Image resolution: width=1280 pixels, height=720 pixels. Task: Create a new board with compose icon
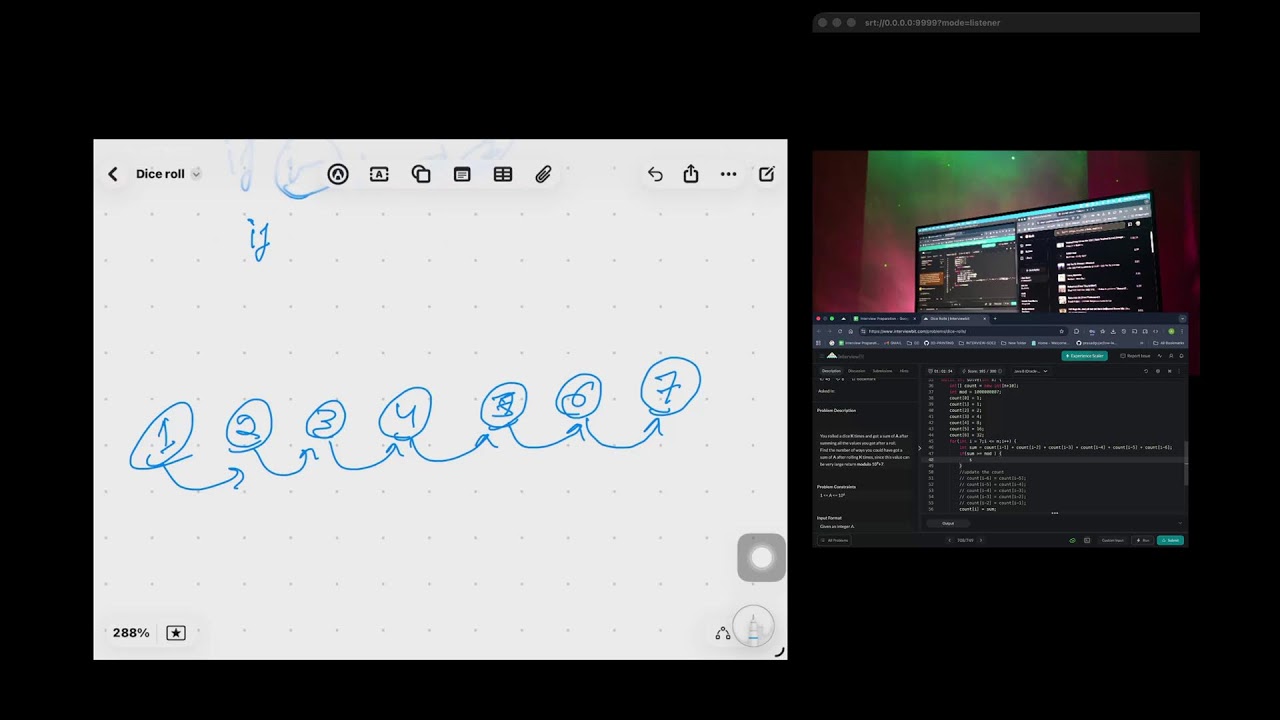(766, 174)
